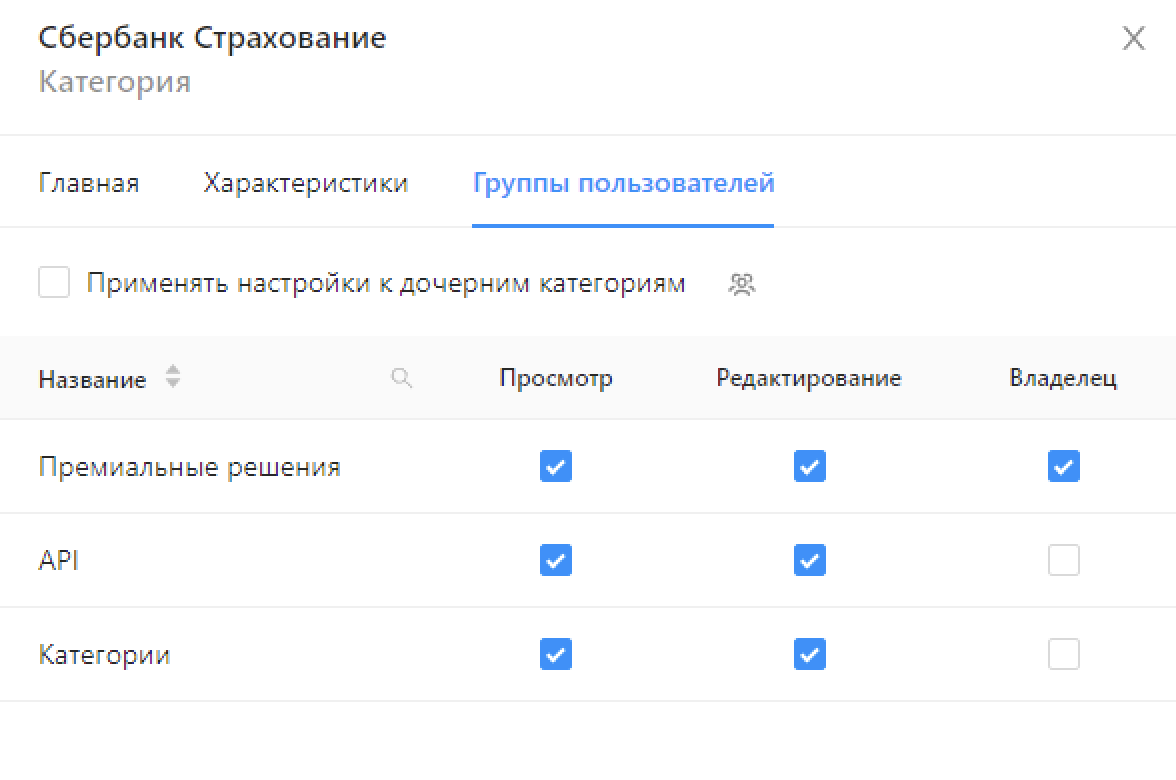Click the API group row name
Screen dimensions: 1176x780
click(x=58, y=561)
